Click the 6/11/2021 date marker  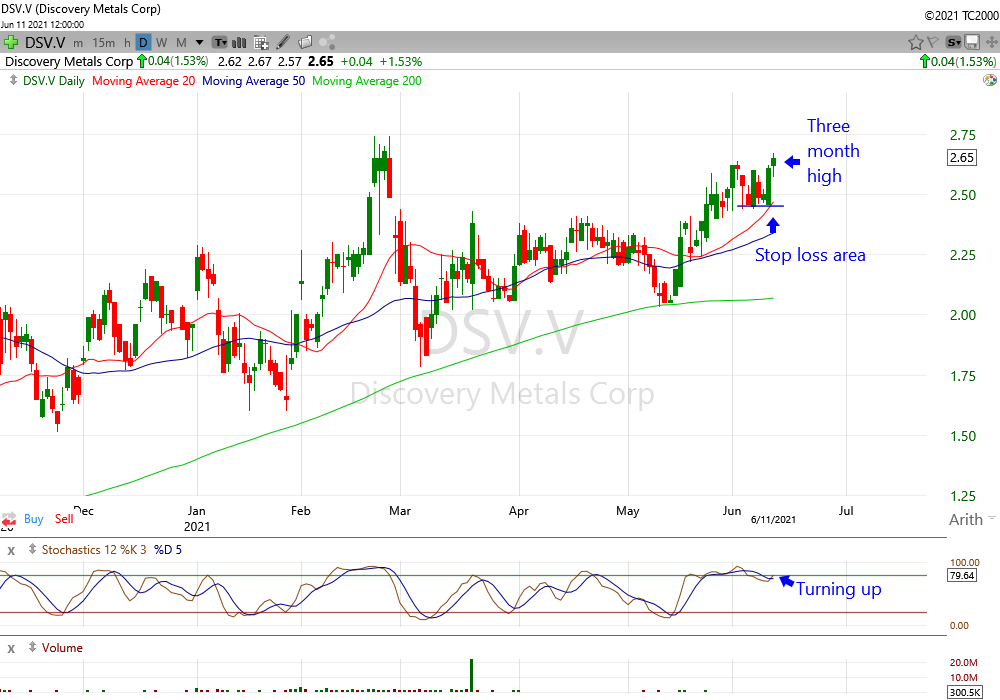pyautogui.click(x=773, y=520)
